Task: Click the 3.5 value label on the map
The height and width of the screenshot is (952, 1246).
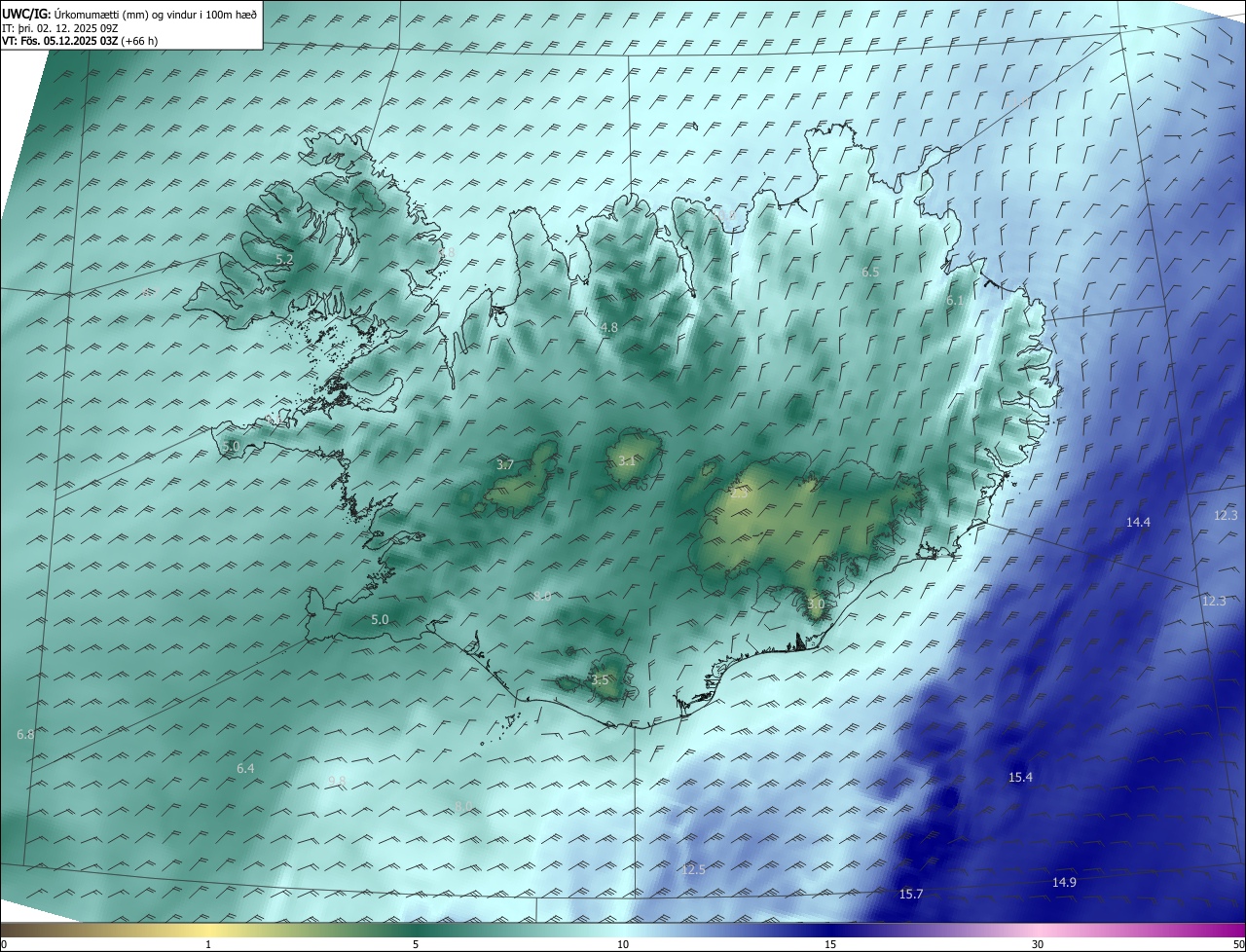Action: tap(600, 680)
